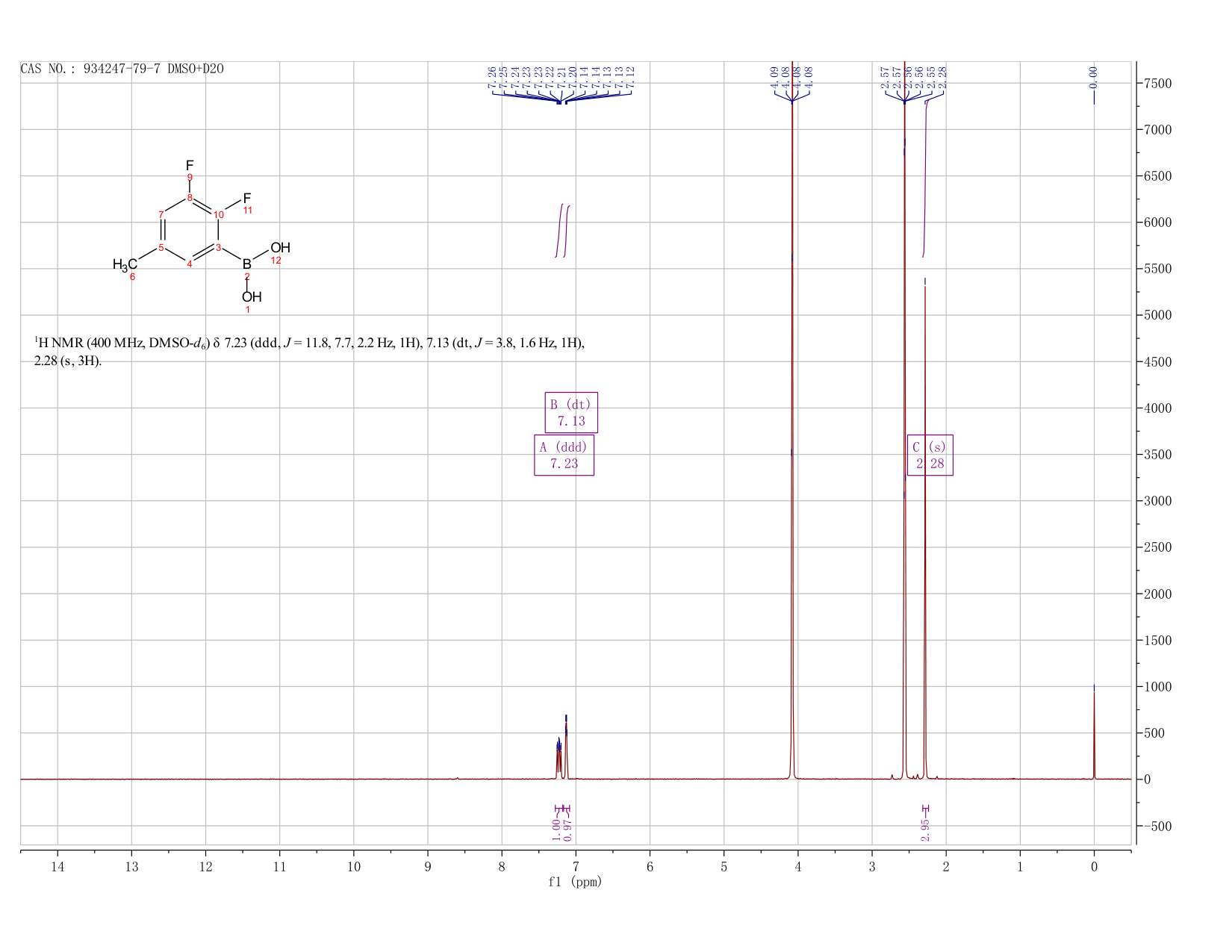Click ring carbon number 3 in the structure
Image resolution: width=1232 pixels, height=952 pixels.
218,247
